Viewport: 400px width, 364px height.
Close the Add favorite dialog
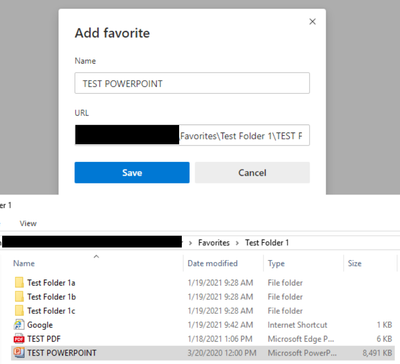(x=312, y=22)
